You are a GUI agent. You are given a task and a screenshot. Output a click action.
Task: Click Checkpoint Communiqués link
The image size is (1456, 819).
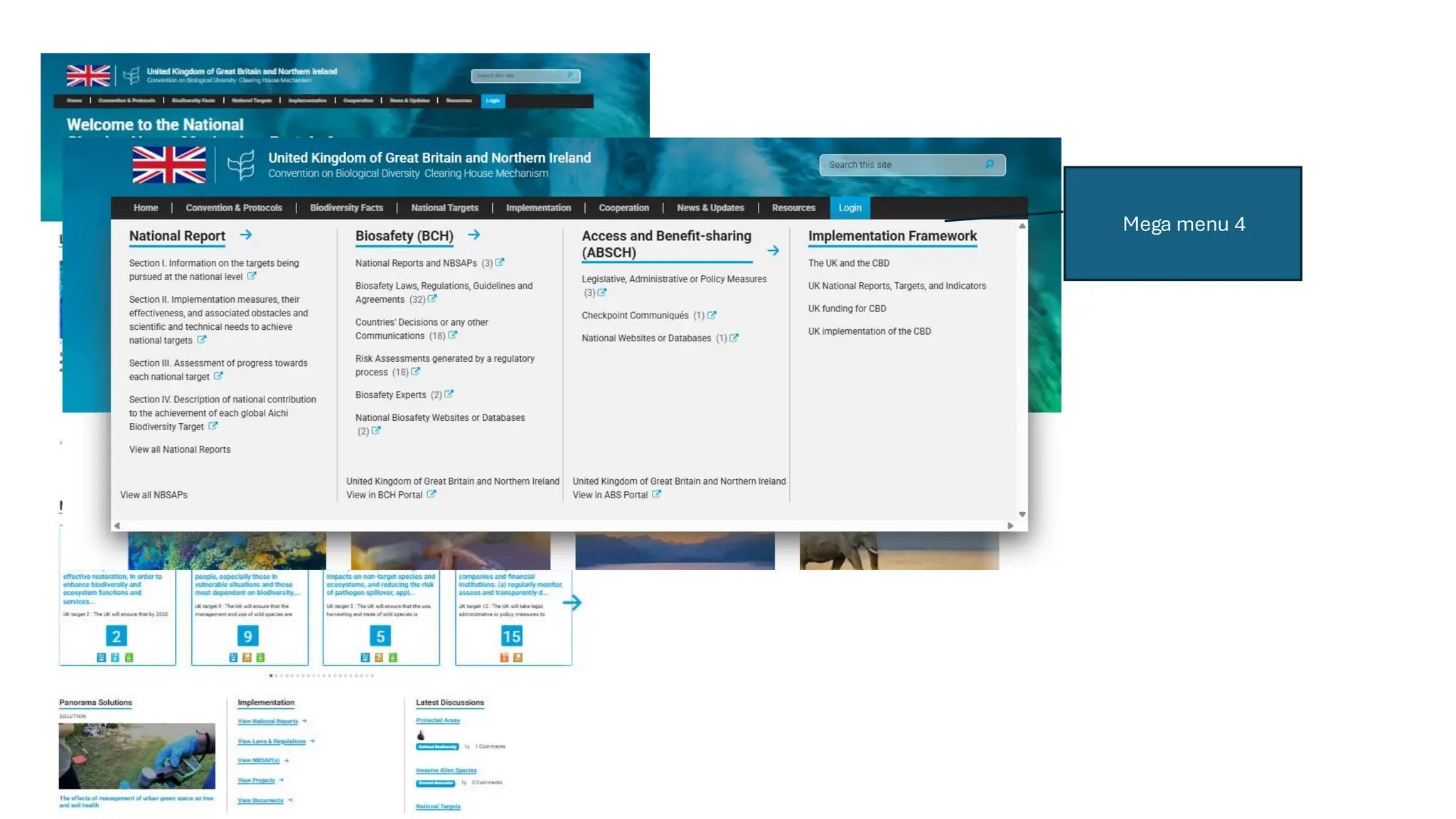coord(635,316)
